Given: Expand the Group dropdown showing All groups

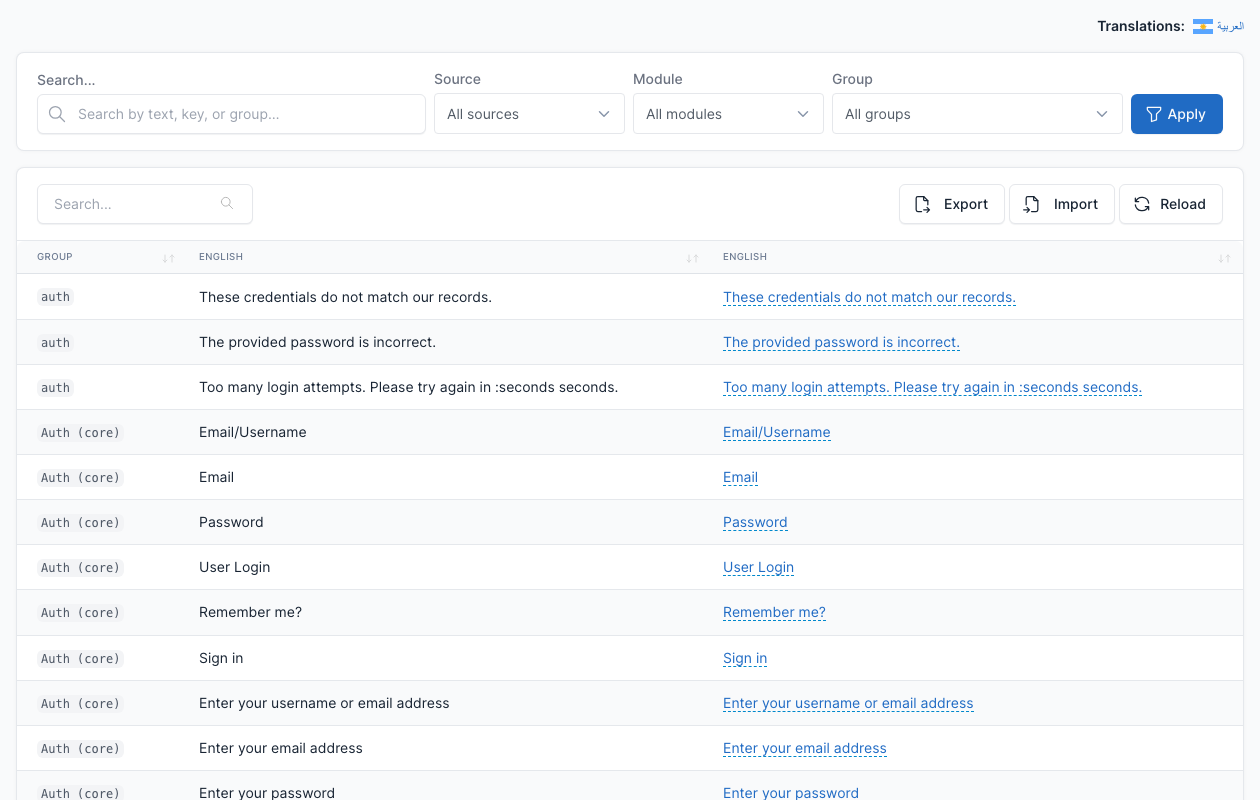Looking at the screenshot, I should coord(977,114).
